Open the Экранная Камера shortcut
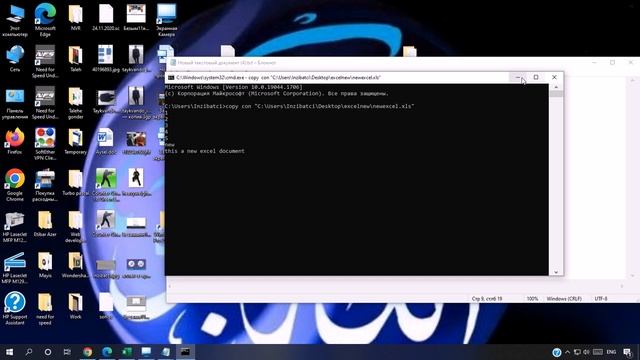Image resolution: width=640 pixels, height=360 pixels. [x=167, y=20]
